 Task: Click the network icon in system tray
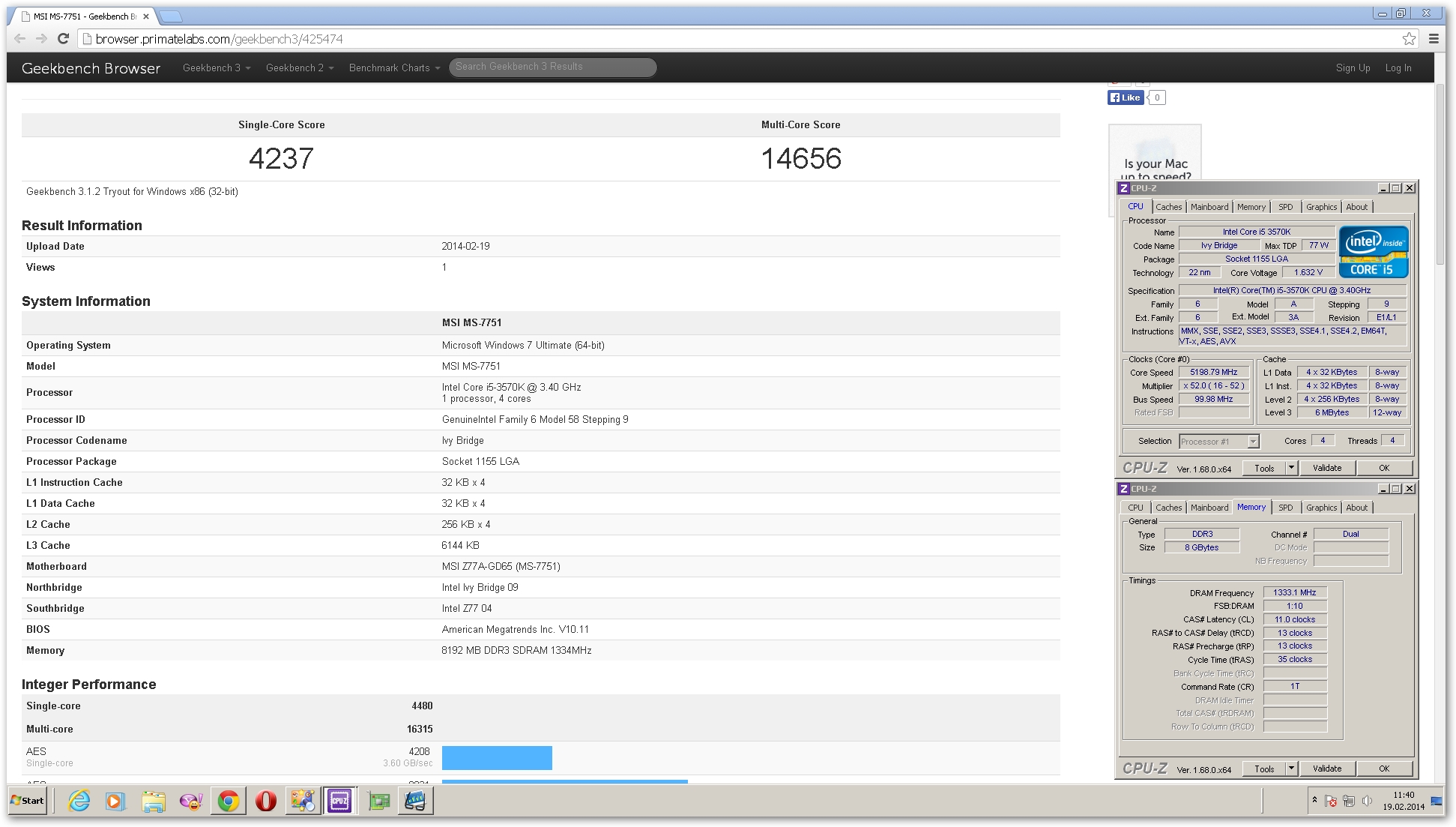pos(1348,801)
